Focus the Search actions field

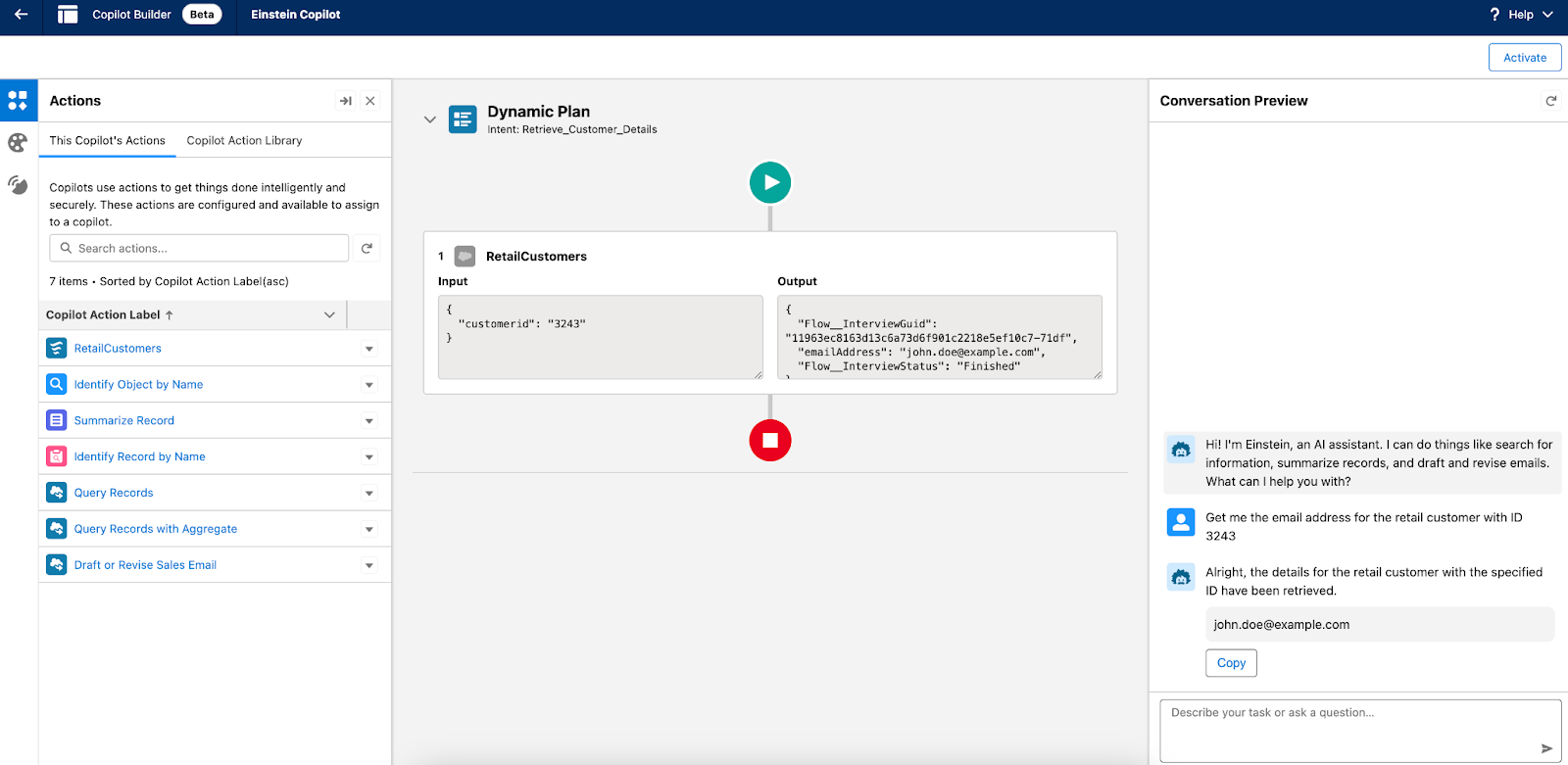pyautogui.click(x=199, y=248)
